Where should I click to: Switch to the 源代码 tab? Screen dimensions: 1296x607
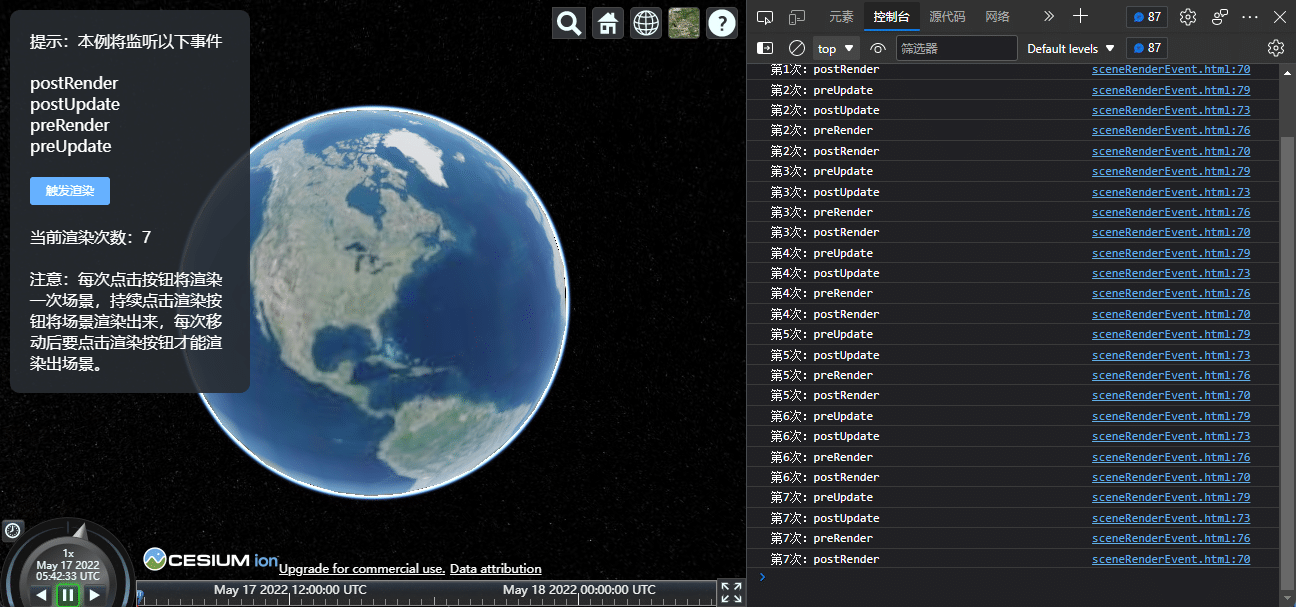pyautogui.click(x=947, y=17)
